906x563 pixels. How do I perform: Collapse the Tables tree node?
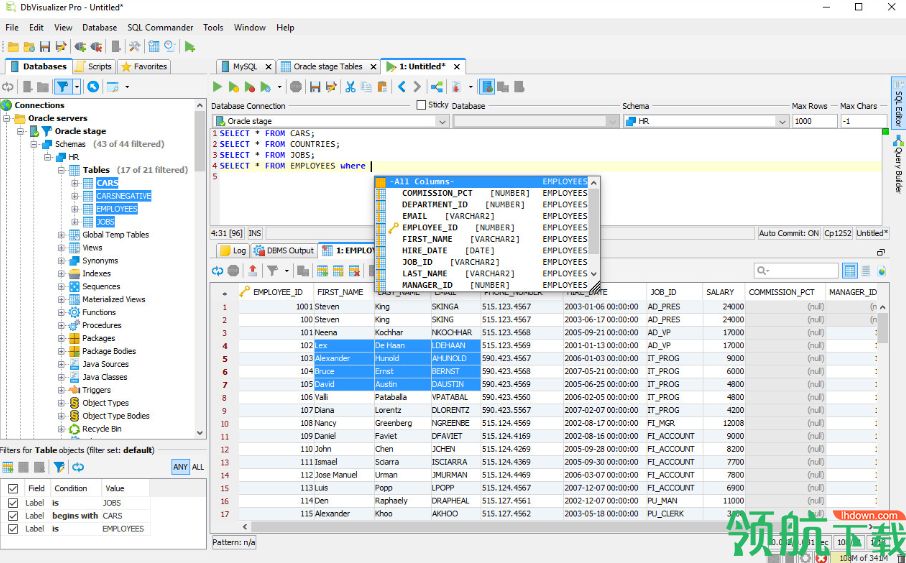coord(62,170)
